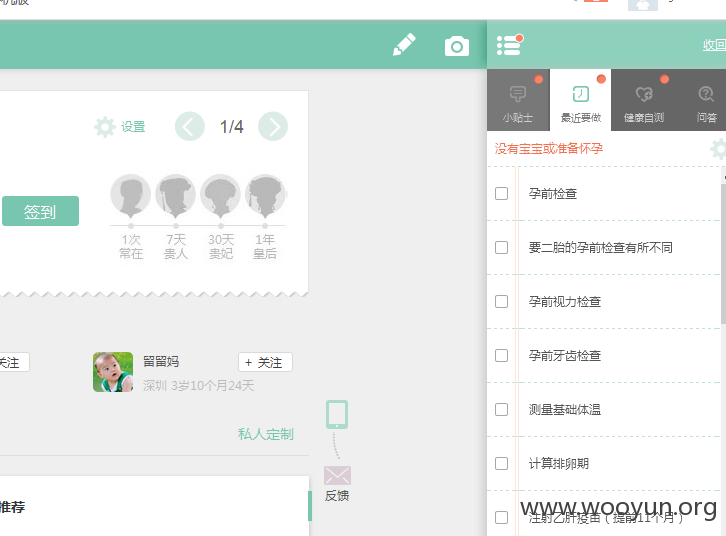Click the gear icon beside 没有宝宝或准备怀孕
Viewport: 726px width, 536px height.
[x=718, y=149]
